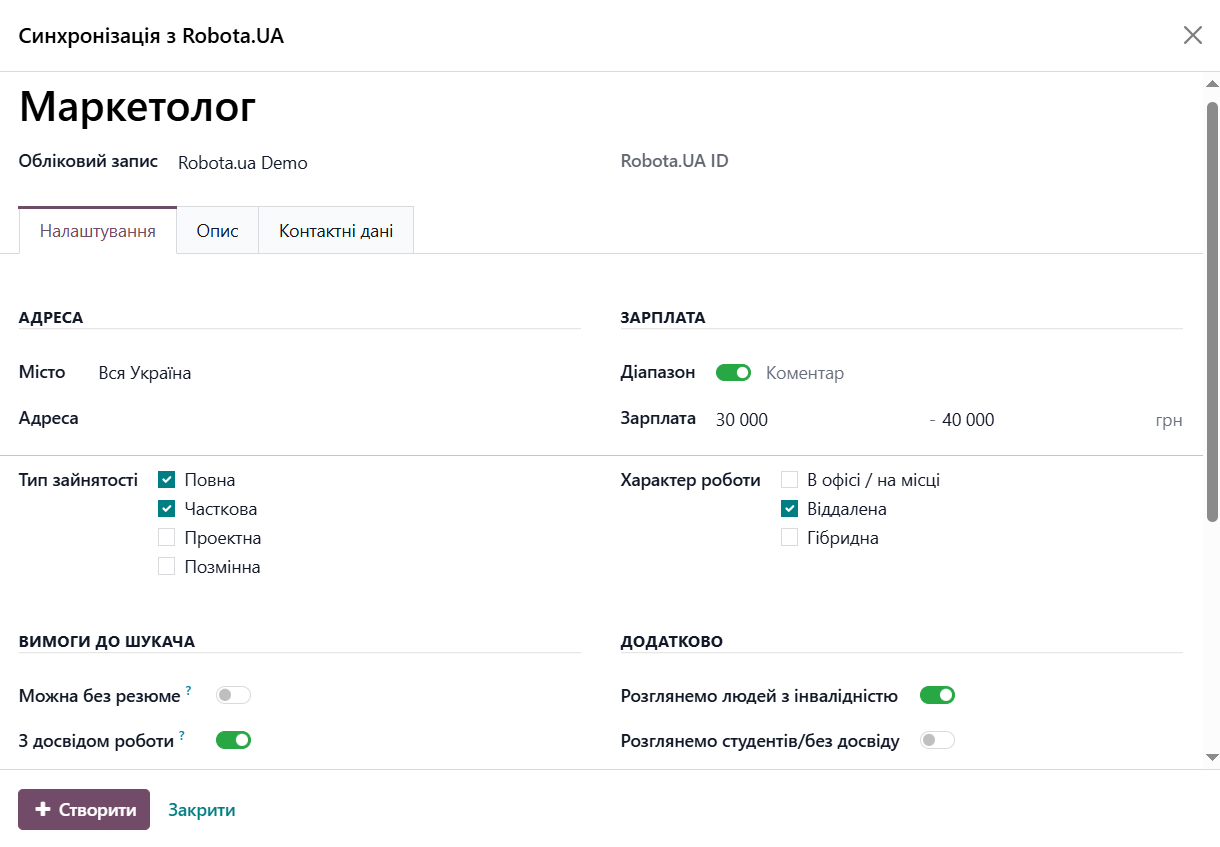Turn off Розглянемо людей з інвалідністю

[937, 695]
